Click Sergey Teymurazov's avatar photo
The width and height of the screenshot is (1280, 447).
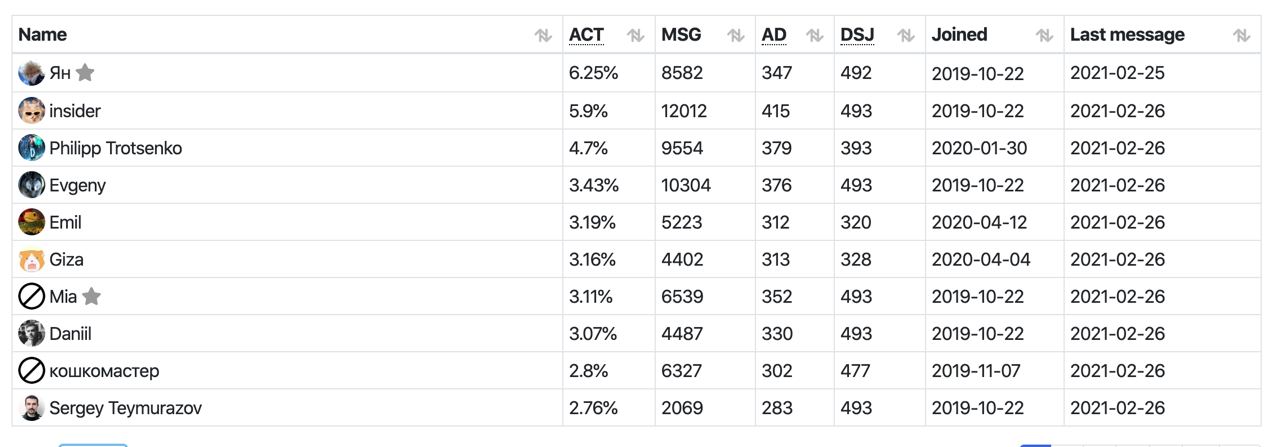pyautogui.click(x=32, y=408)
